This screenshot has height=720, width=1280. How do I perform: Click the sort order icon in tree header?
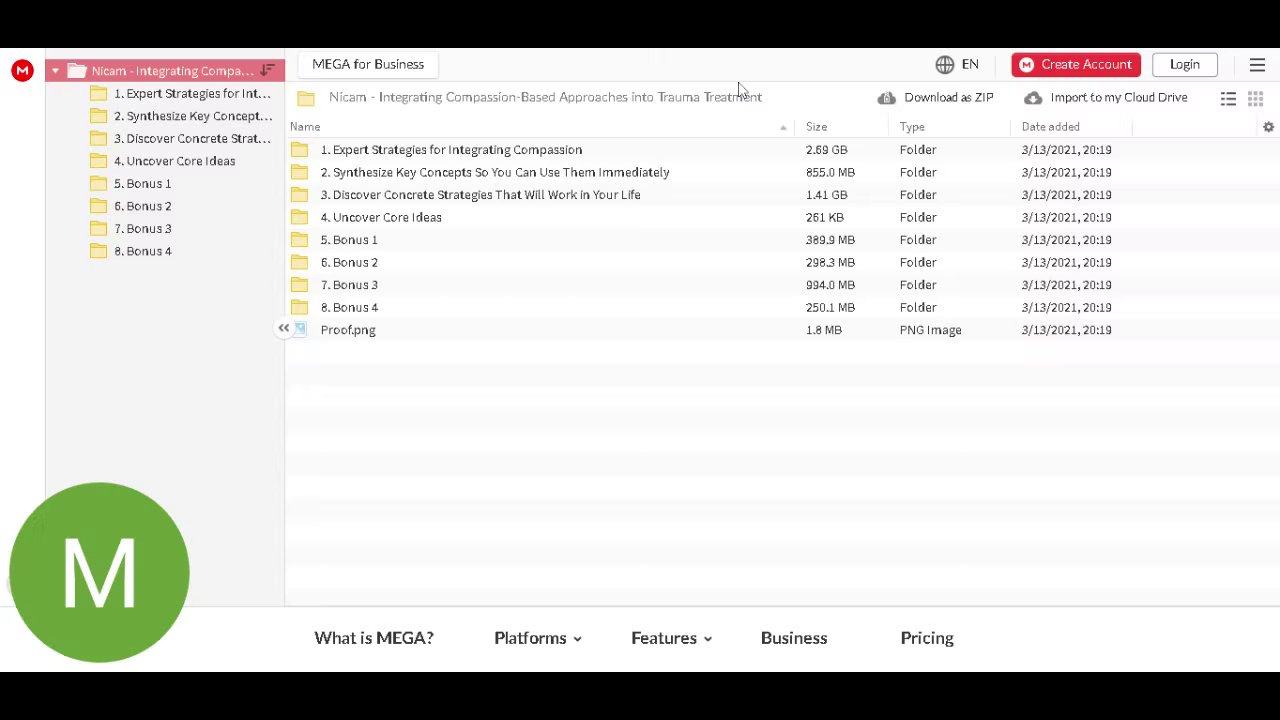pos(267,70)
